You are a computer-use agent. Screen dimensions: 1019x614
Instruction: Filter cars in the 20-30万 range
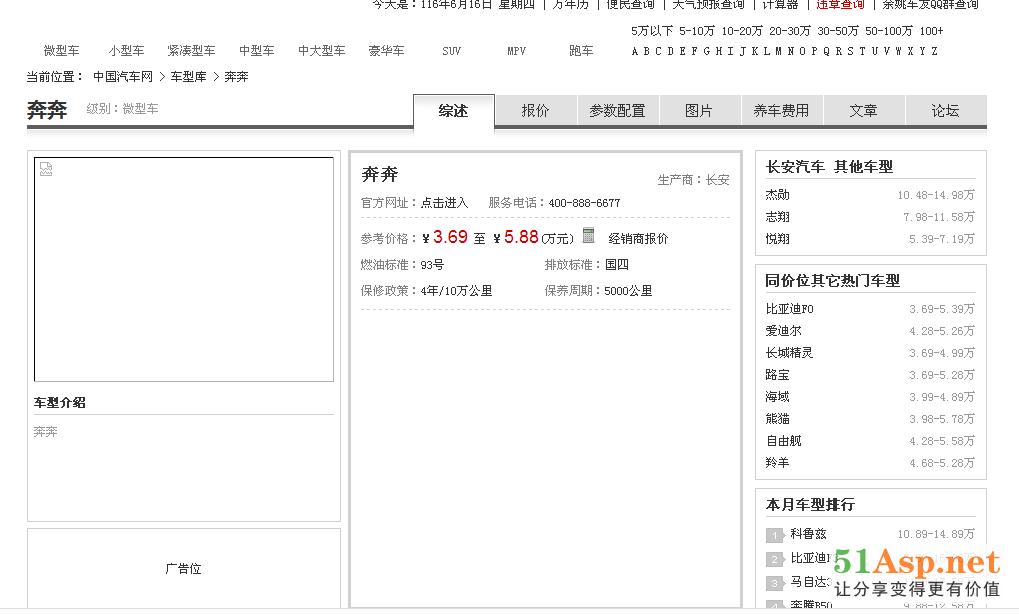pyautogui.click(x=790, y=31)
